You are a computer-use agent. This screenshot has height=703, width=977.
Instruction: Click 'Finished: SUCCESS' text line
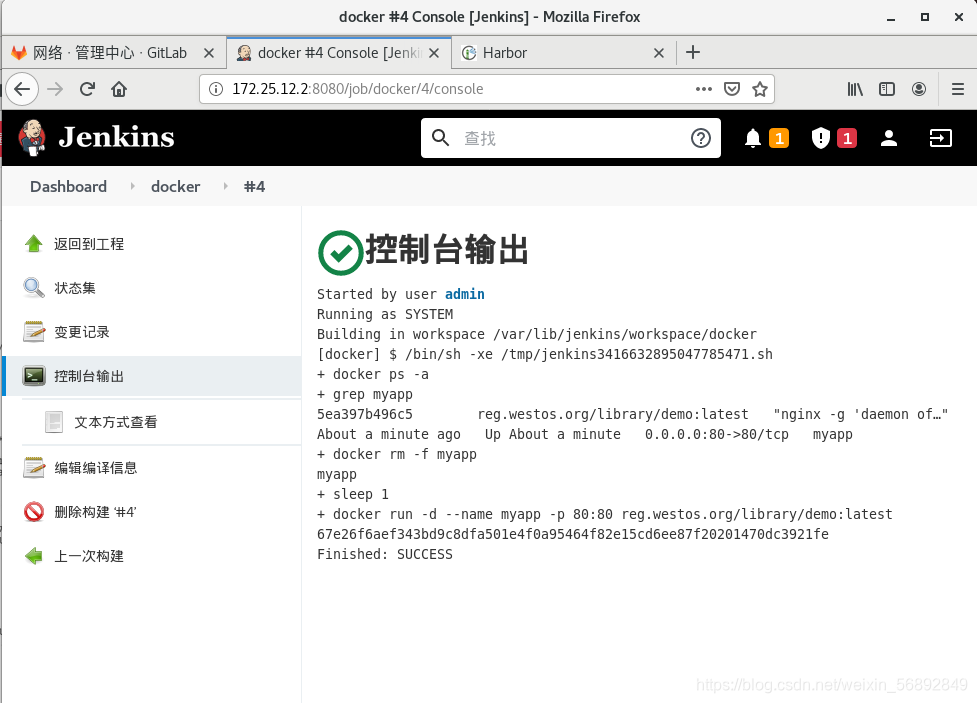point(384,554)
